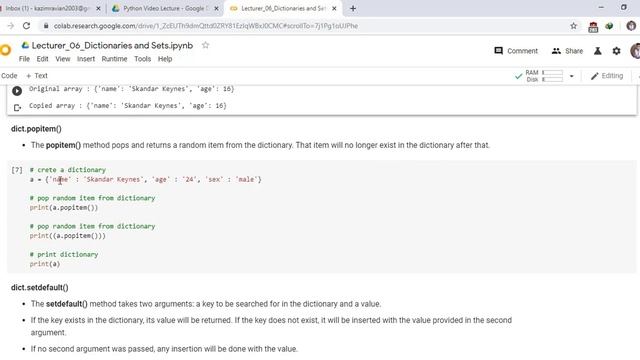Image resolution: width=640 pixels, height=360 pixels.
Task: Close the Lecturer_06 Colab tab
Action: [x=334, y=8]
